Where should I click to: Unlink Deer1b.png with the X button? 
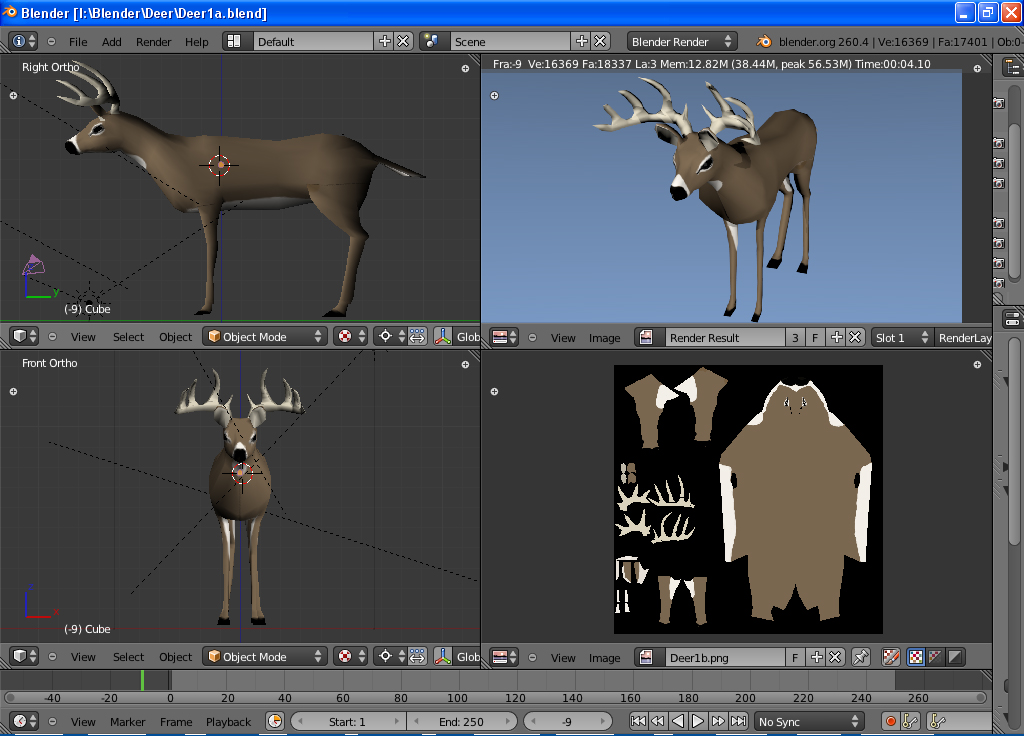click(835, 657)
